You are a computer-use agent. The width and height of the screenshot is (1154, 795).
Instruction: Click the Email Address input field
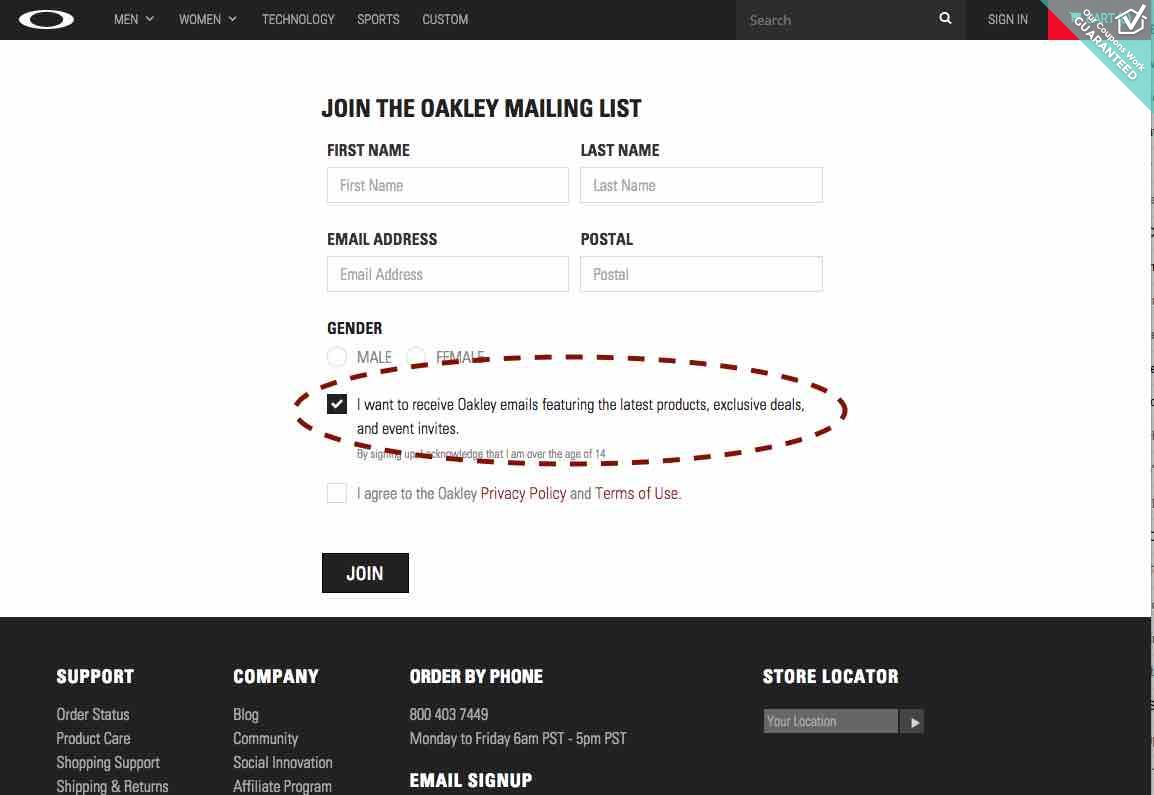[x=447, y=274]
